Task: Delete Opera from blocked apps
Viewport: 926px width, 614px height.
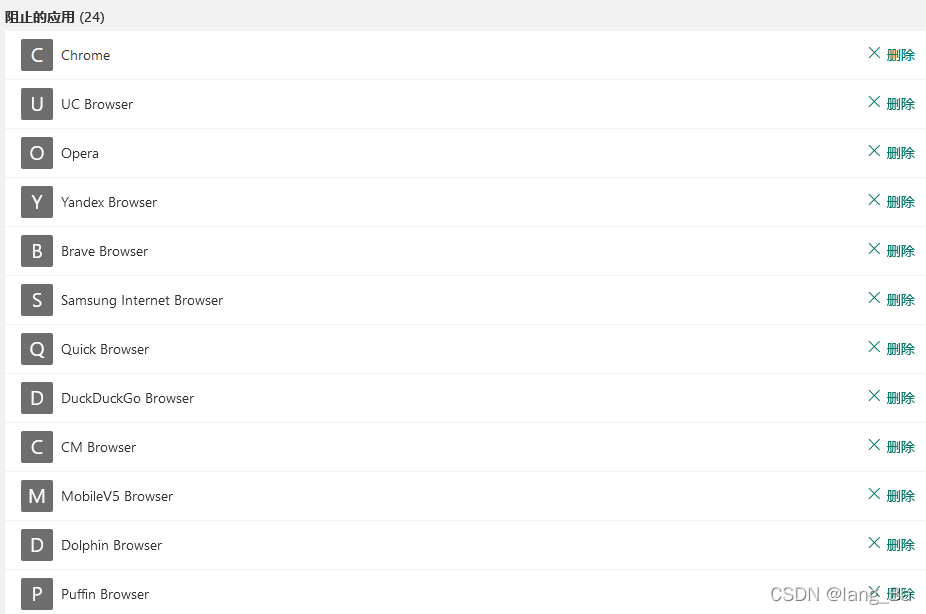Action: click(891, 152)
